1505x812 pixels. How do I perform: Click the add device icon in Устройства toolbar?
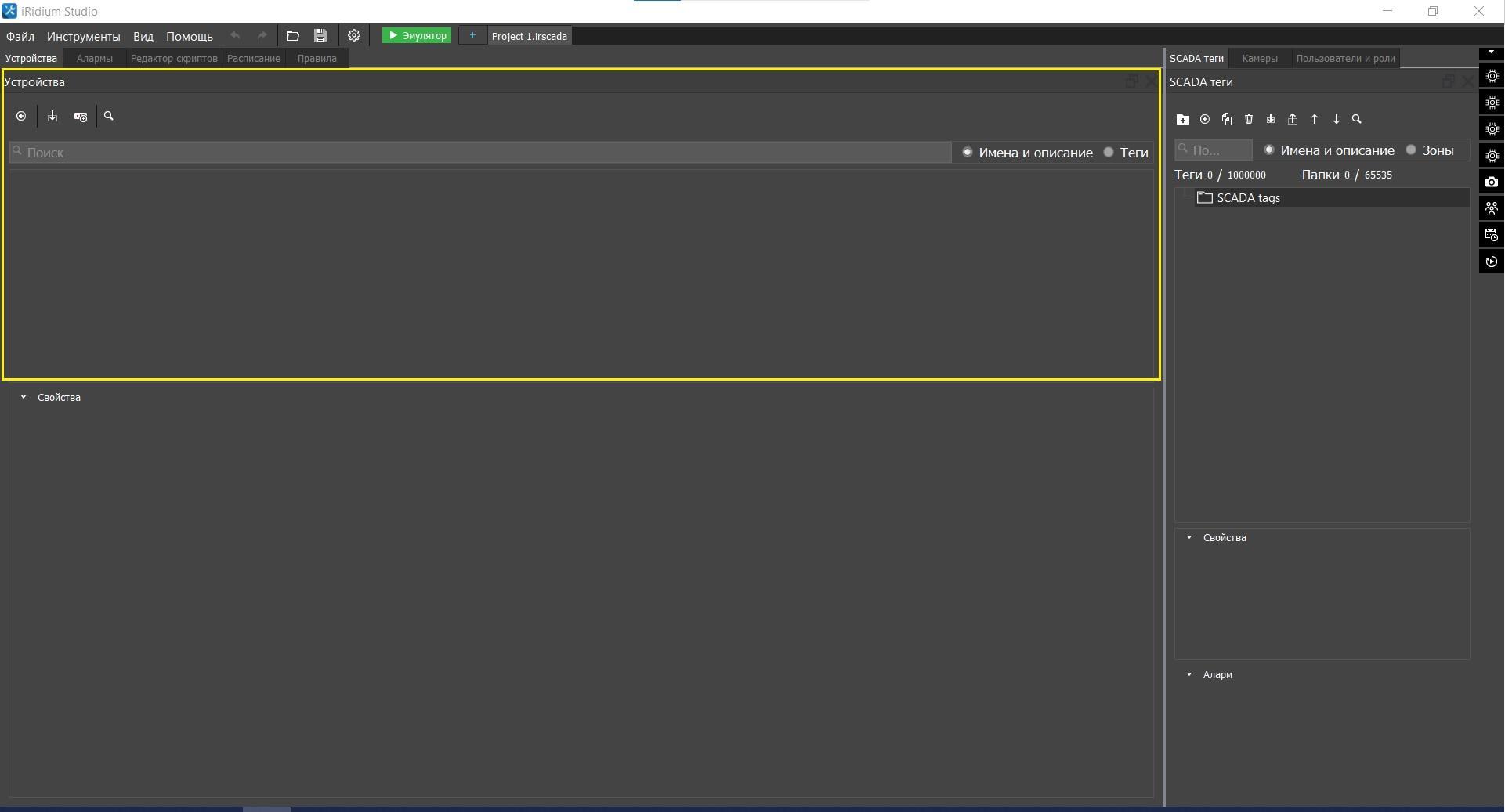tap(21, 117)
